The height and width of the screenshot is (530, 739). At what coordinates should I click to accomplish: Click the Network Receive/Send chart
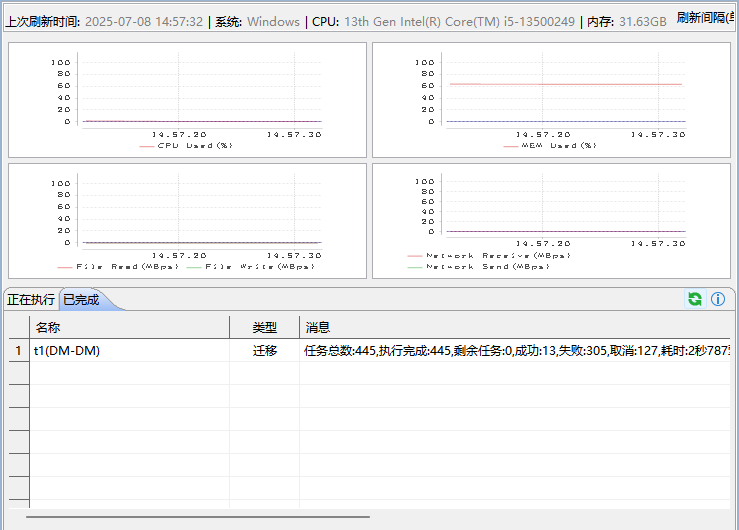[550, 220]
